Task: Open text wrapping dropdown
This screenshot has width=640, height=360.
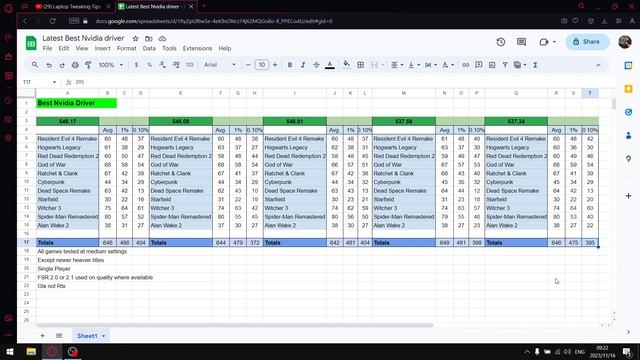Action: (x=431, y=65)
